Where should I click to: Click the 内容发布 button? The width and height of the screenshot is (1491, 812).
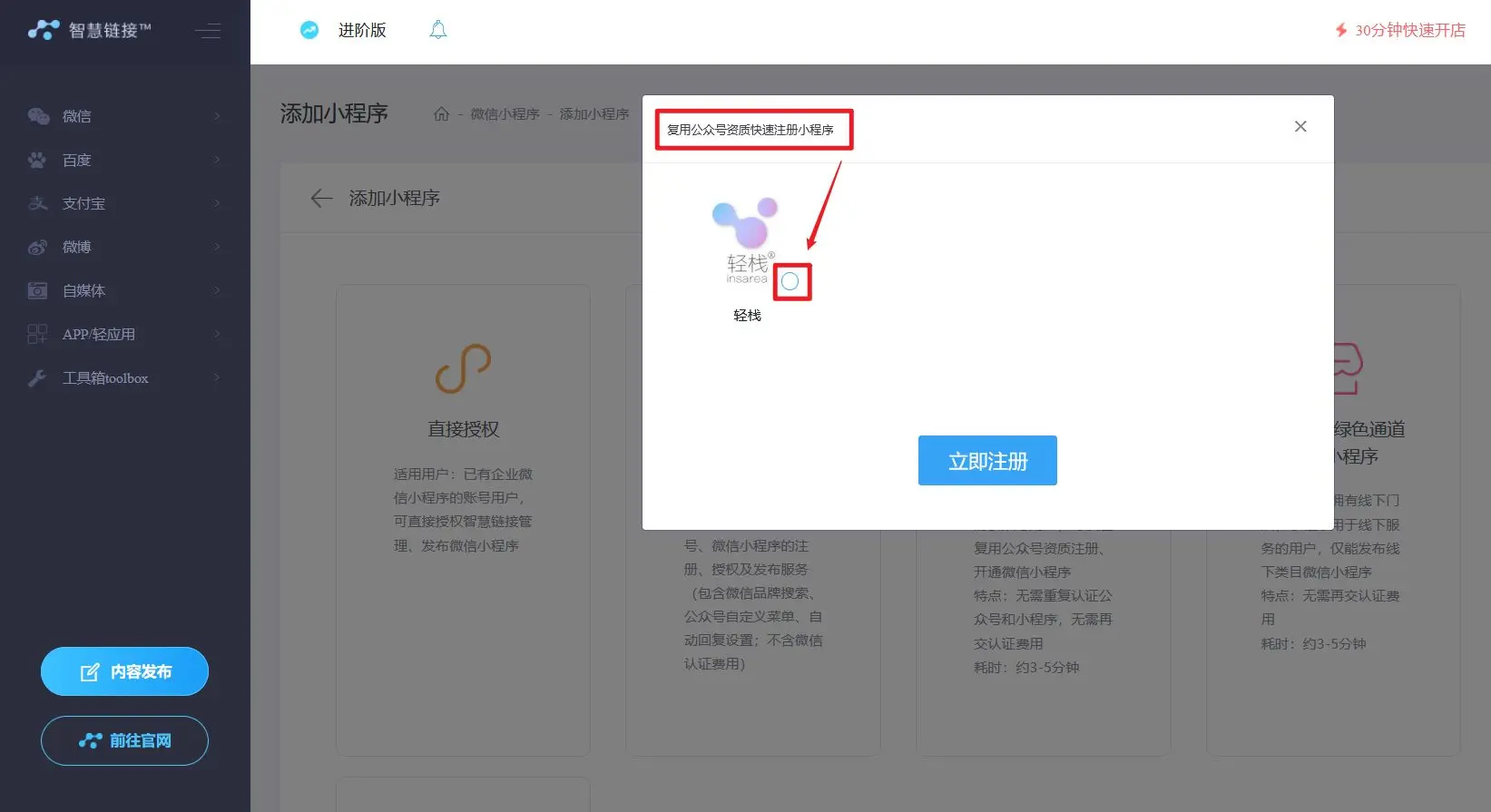click(124, 671)
